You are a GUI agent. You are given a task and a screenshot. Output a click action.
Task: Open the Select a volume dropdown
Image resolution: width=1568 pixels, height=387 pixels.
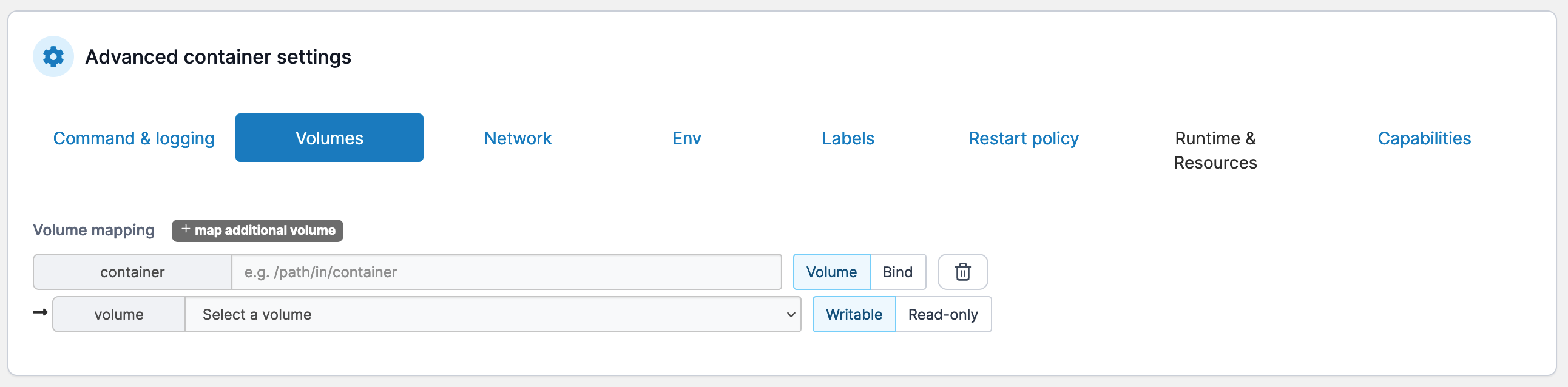tap(487, 315)
